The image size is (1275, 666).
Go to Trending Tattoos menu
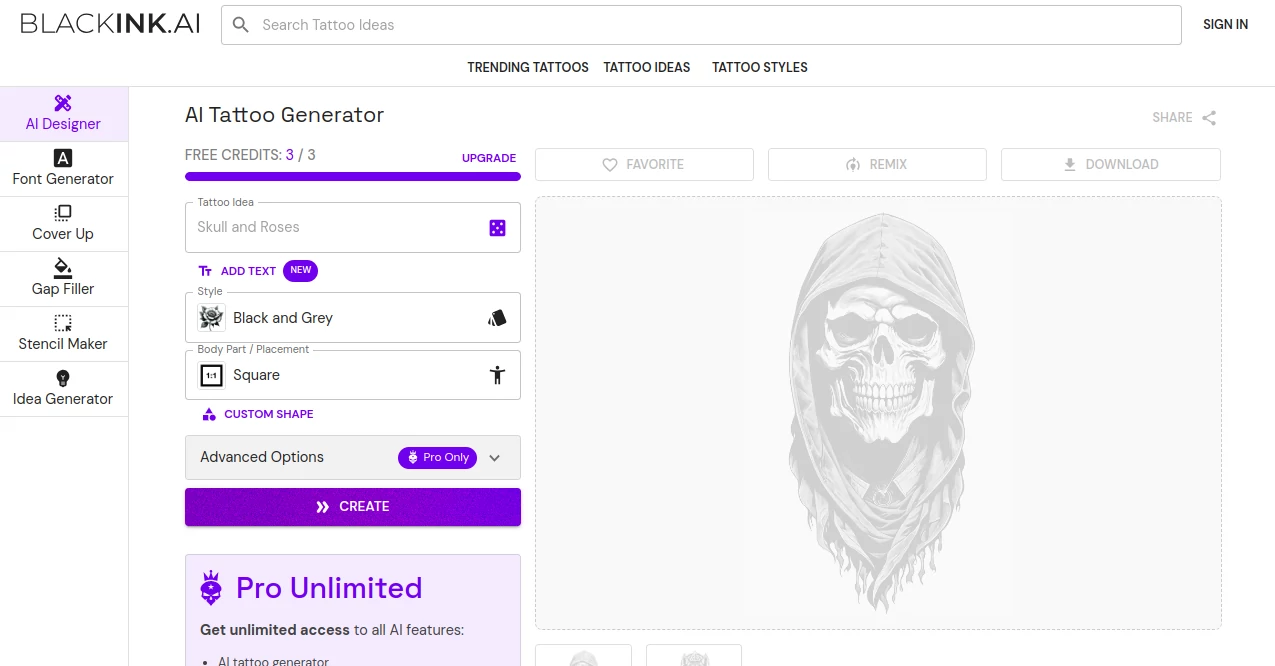pyautogui.click(x=528, y=67)
